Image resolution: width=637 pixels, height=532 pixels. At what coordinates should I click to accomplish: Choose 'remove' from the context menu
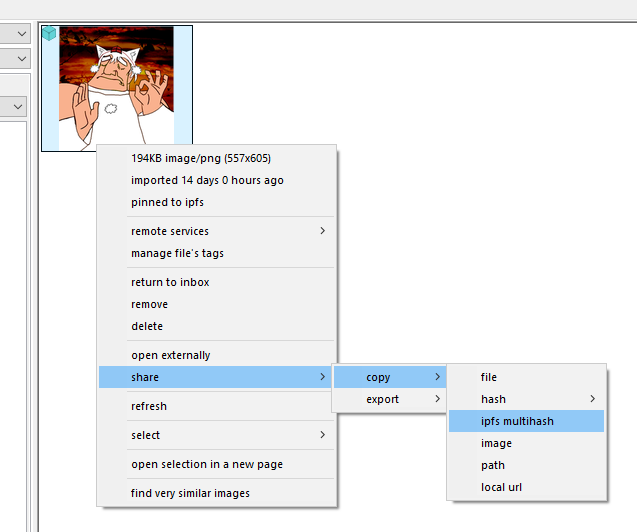(x=217, y=304)
